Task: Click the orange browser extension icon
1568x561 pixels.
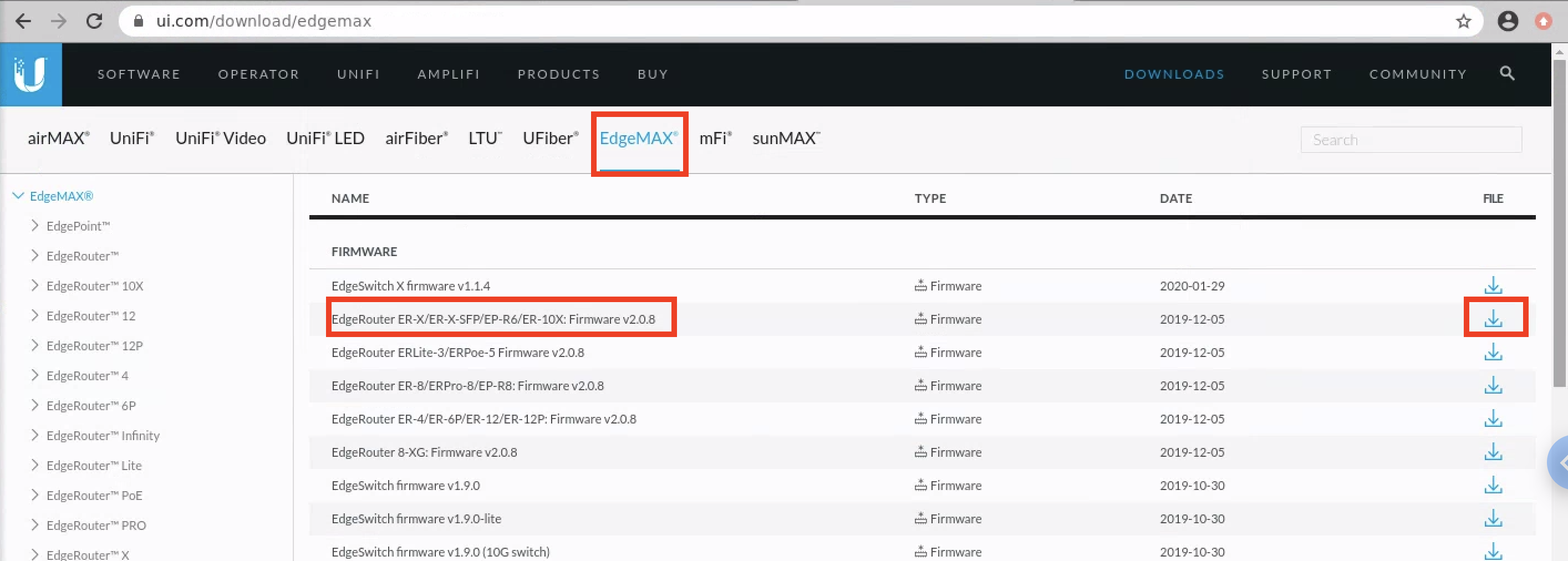Action: tap(1543, 21)
